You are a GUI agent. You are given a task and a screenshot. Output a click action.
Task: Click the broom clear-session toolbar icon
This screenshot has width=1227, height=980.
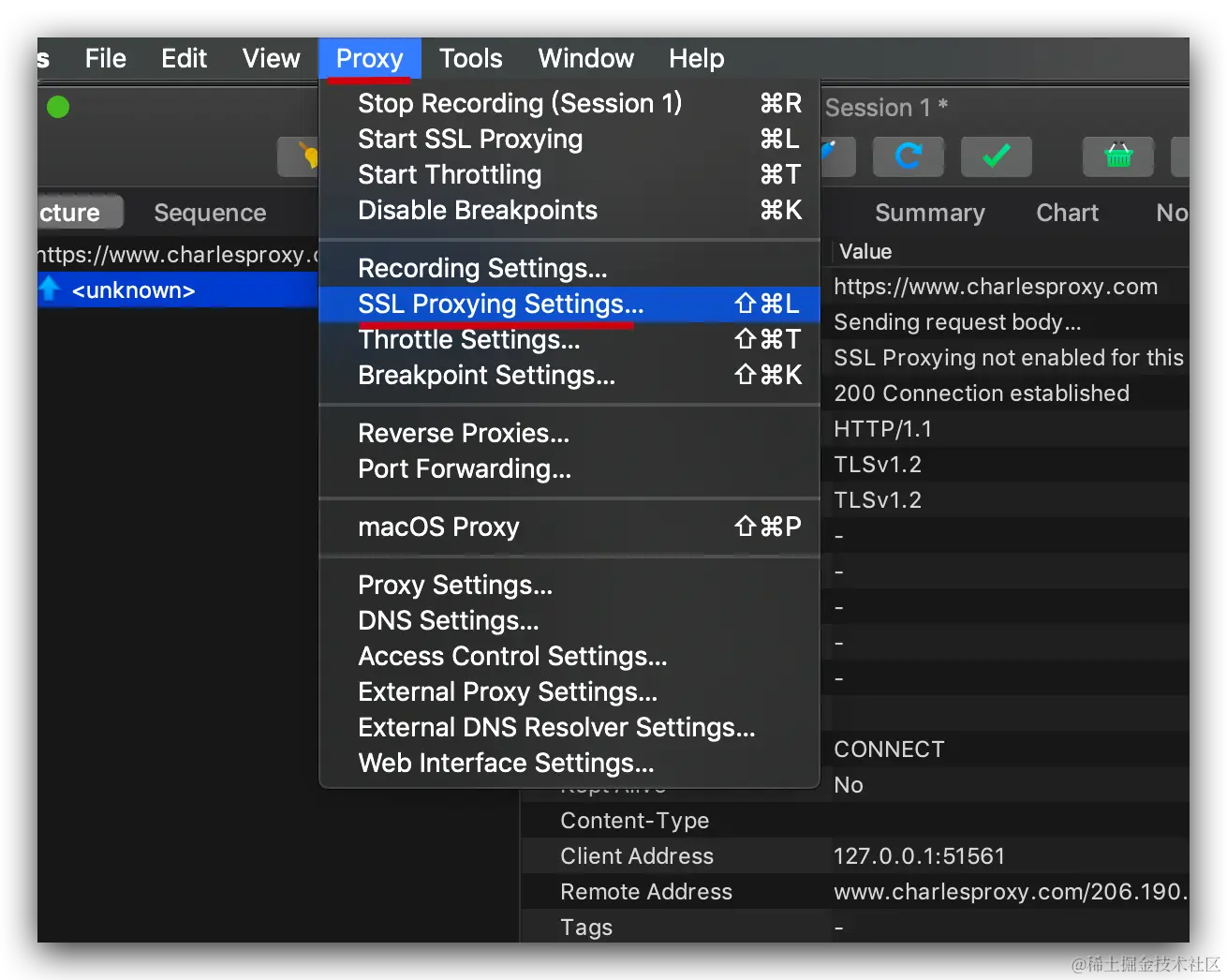300,156
